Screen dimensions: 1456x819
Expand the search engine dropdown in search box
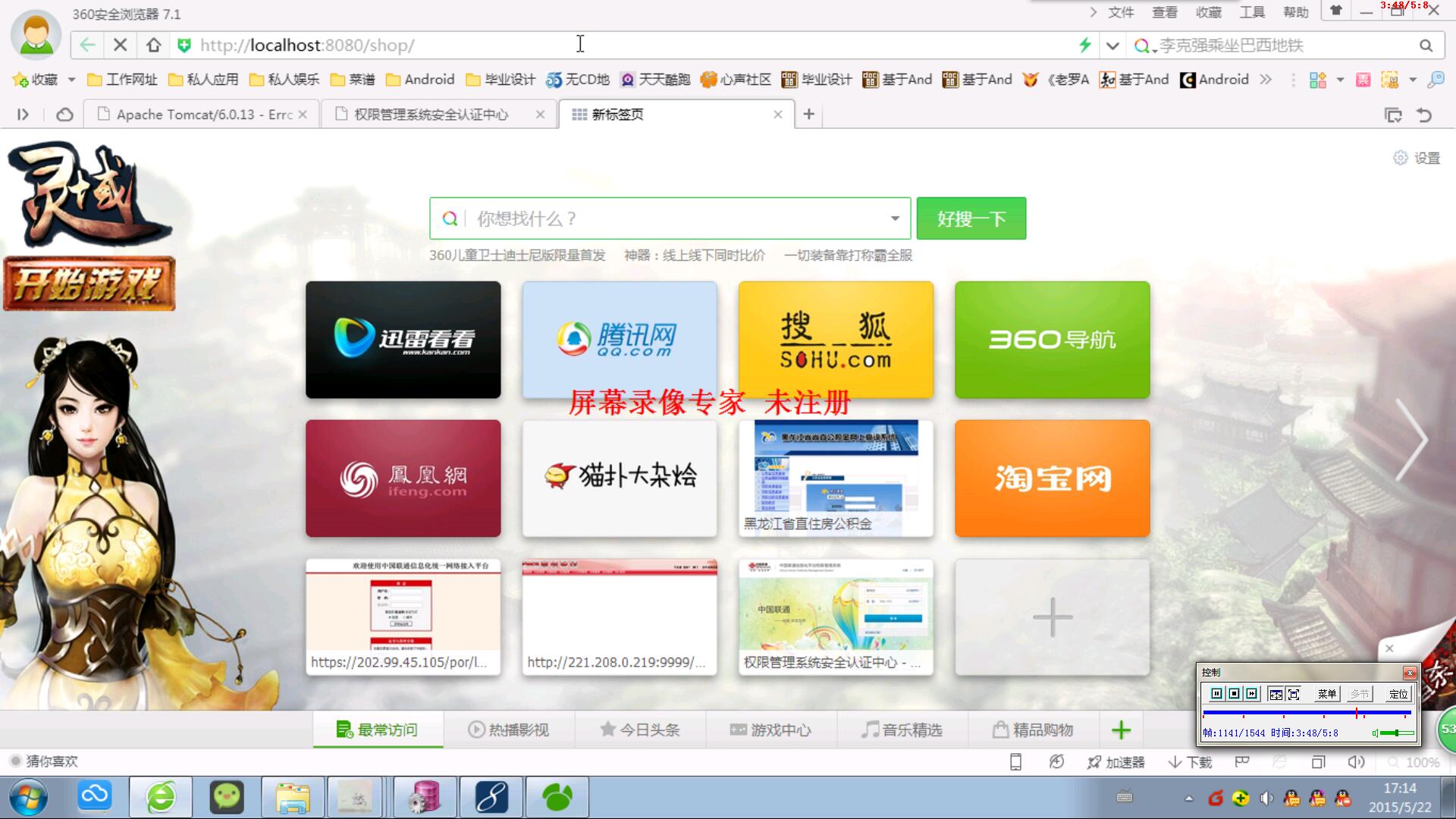click(895, 219)
